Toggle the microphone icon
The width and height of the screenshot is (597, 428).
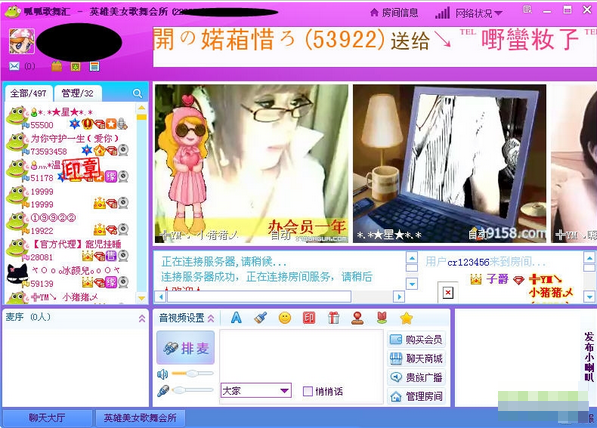[163, 391]
